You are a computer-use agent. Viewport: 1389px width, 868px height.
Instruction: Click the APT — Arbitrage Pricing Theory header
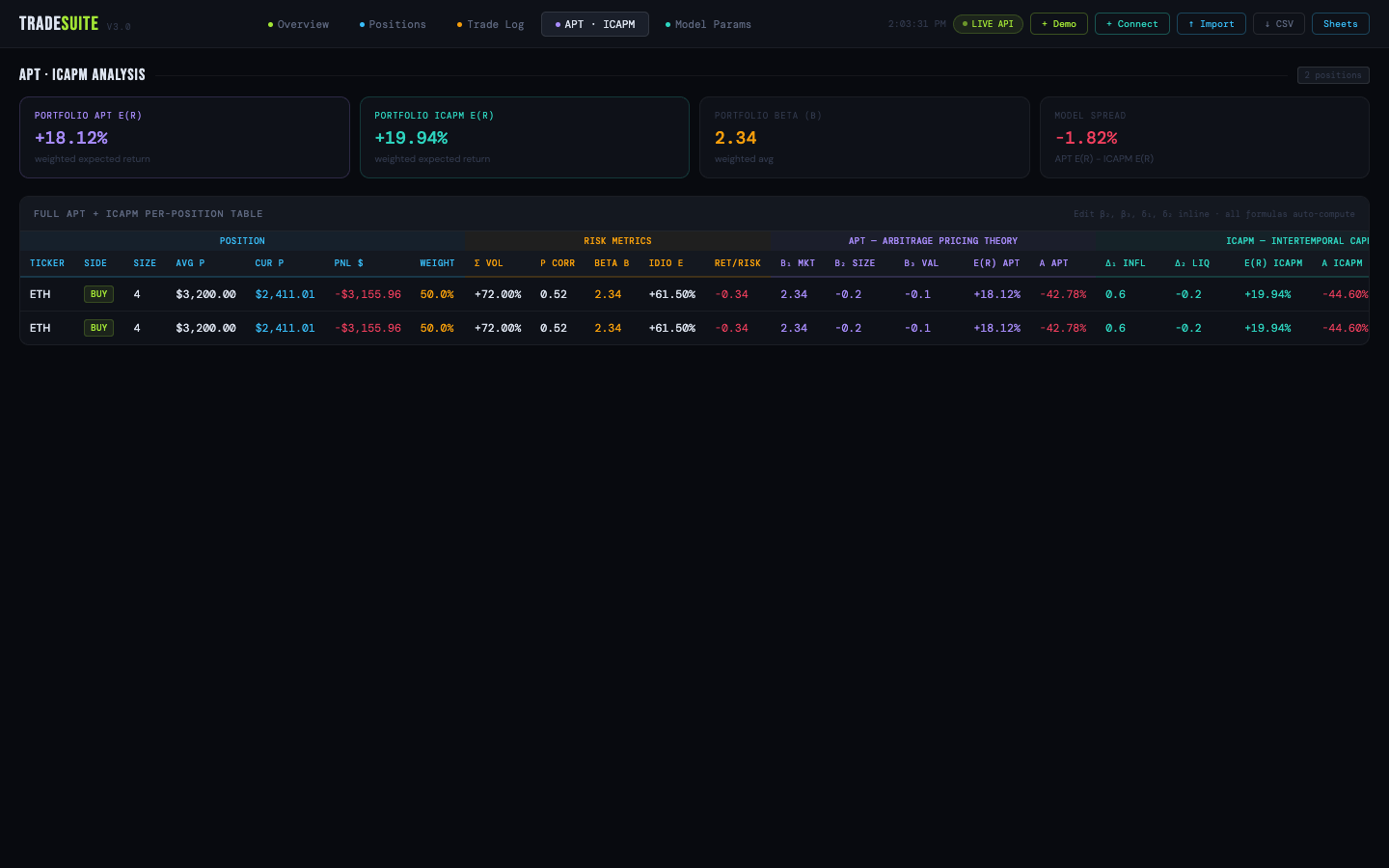(x=933, y=241)
